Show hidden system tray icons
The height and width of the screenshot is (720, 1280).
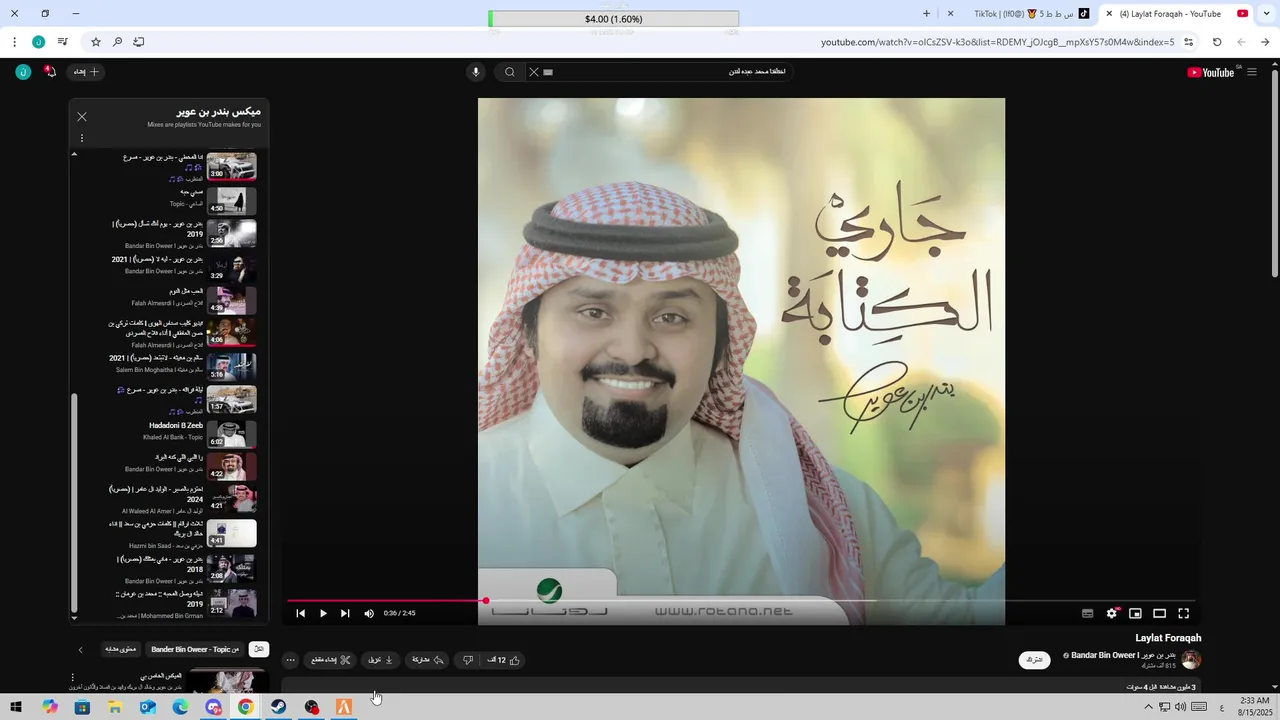tap(1148, 707)
